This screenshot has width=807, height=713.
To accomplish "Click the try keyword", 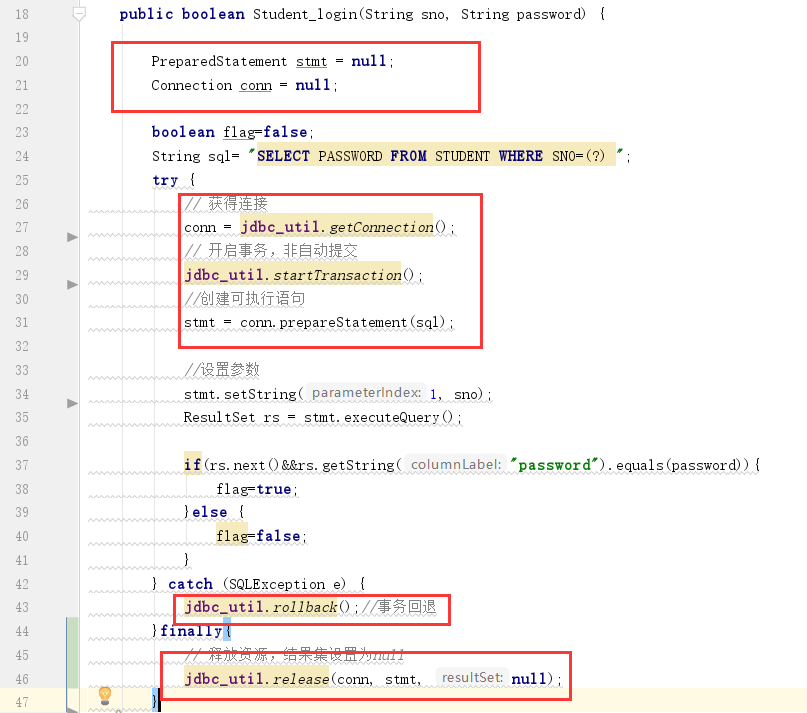I will (x=165, y=181).
